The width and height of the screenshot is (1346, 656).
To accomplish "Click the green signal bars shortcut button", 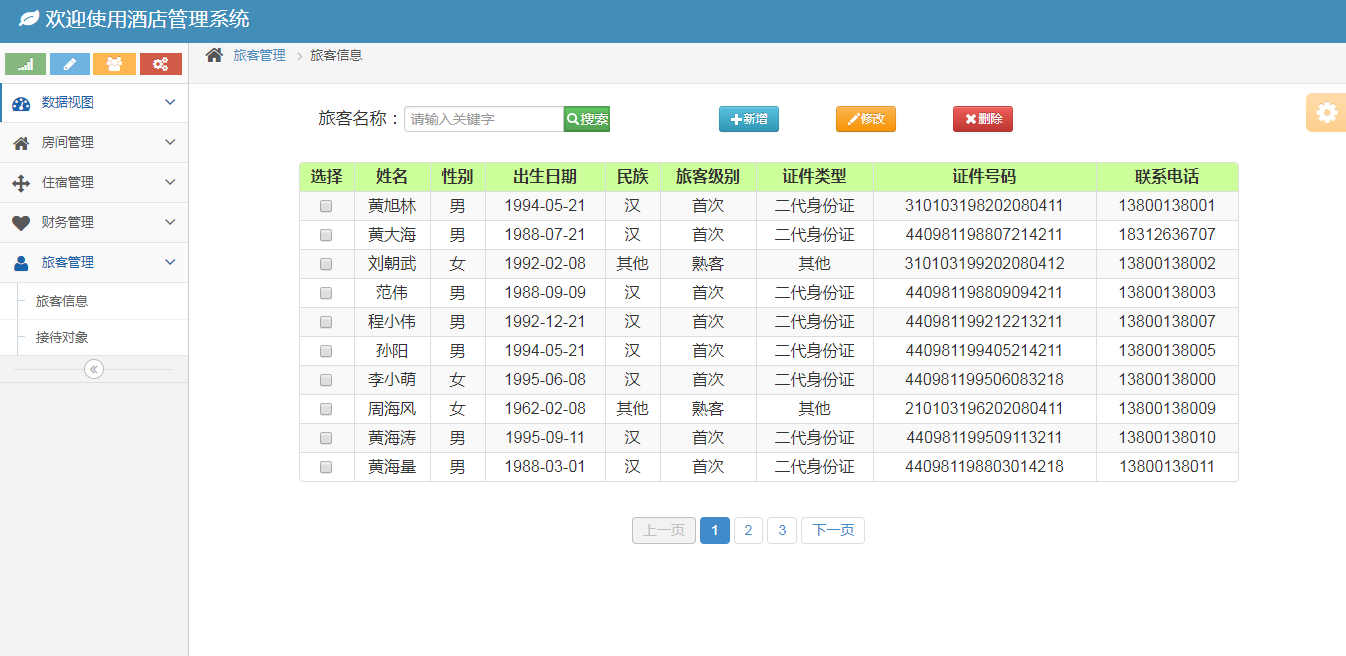I will point(26,64).
